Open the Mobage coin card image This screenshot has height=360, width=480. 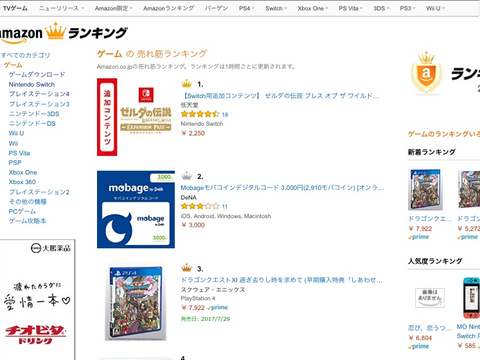click(x=136, y=209)
